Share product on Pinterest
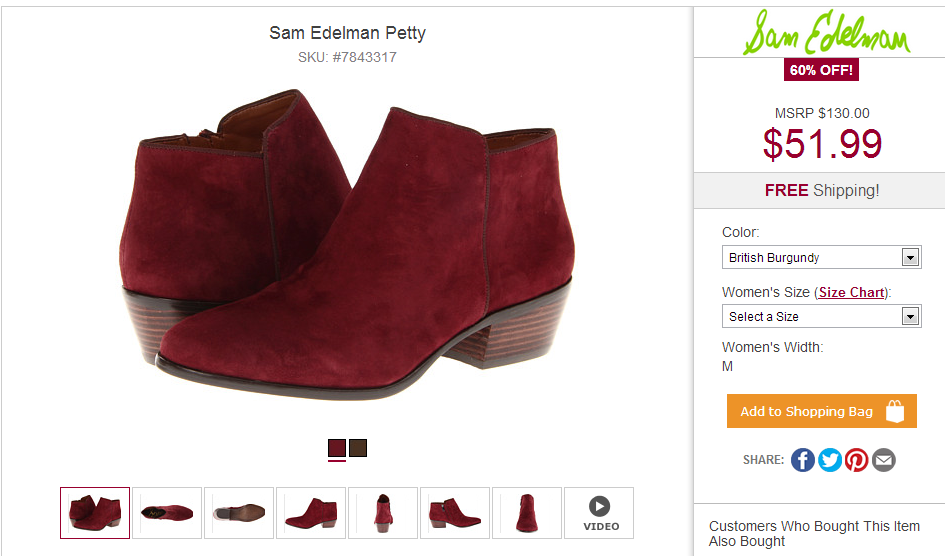The width and height of the screenshot is (945, 556). point(857,460)
